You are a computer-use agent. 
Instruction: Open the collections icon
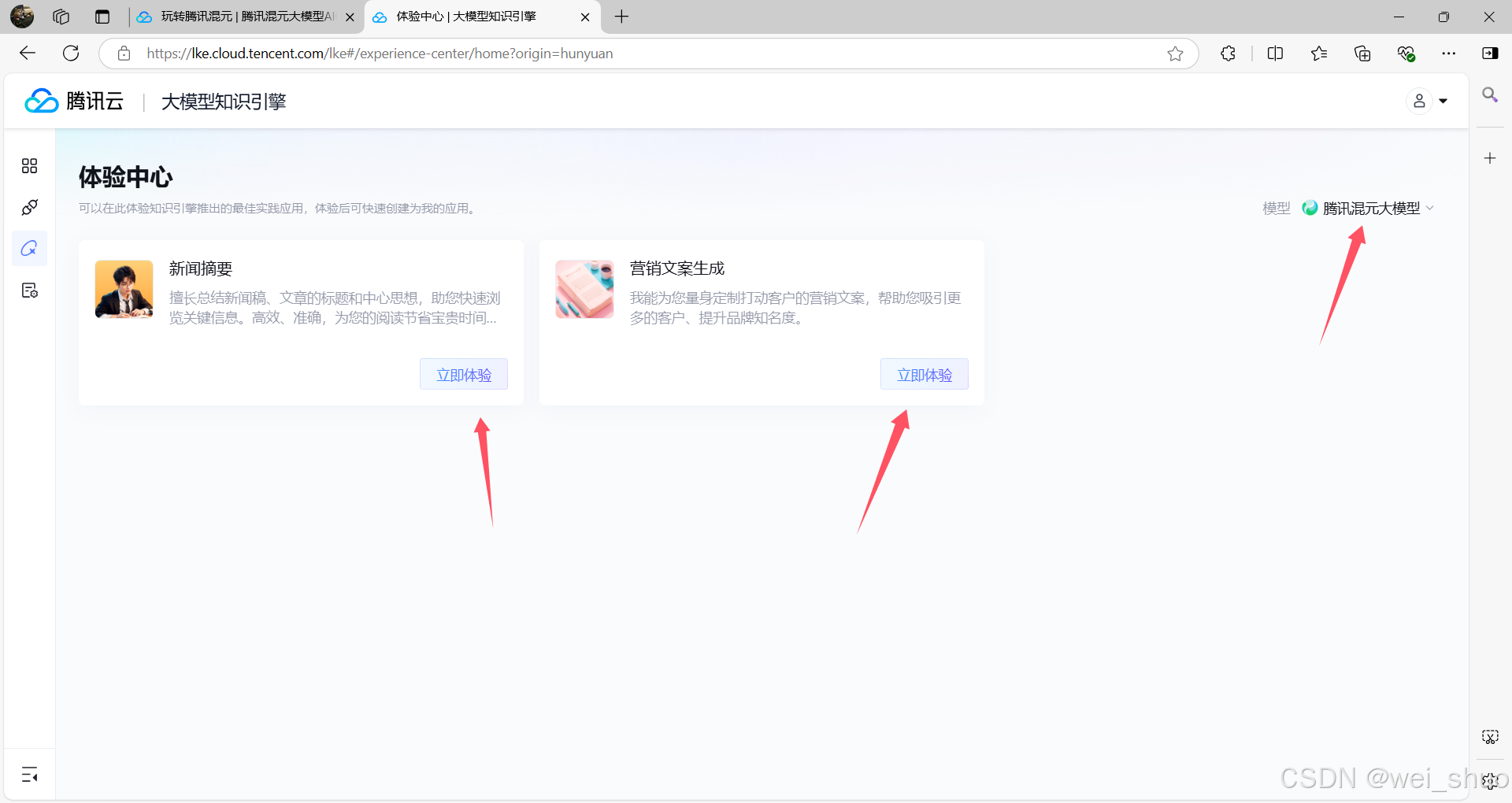pyautogui.click(x=1362, y=54)
